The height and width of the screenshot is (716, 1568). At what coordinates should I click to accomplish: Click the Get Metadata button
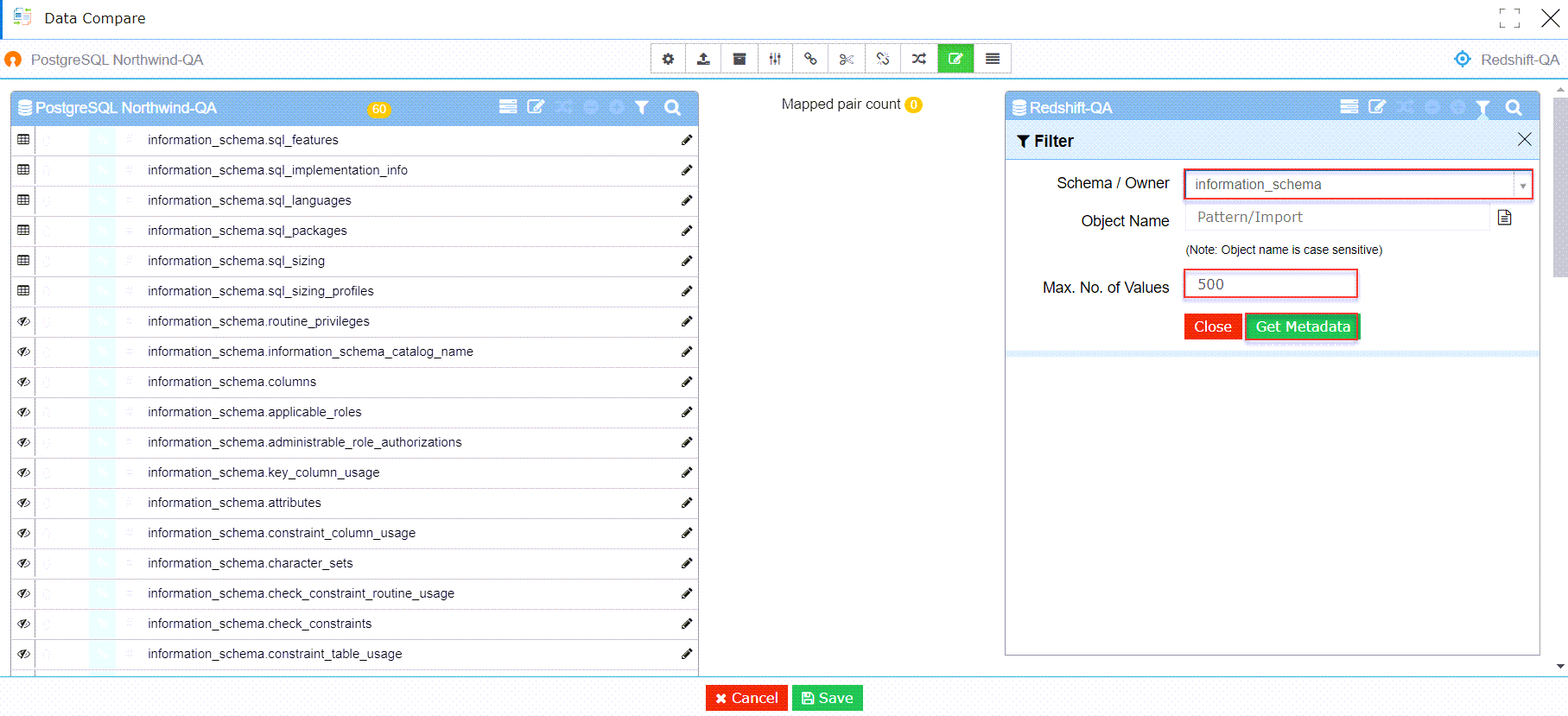[1303, 326]
